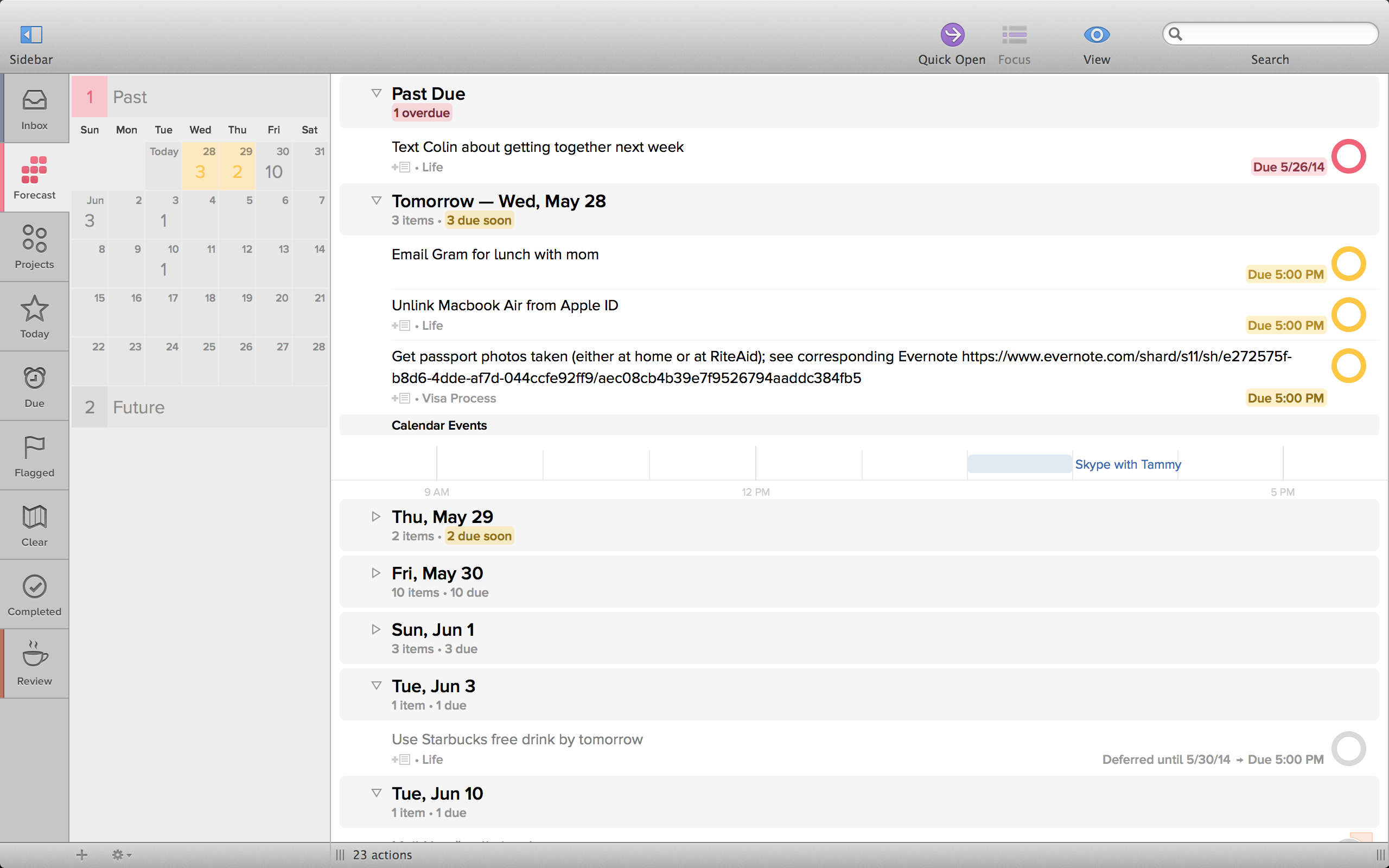Viewport: 1389px width, 868px height.
Task: Select Thu 29 in forecast calendar
Action: (x=237, y=166)
